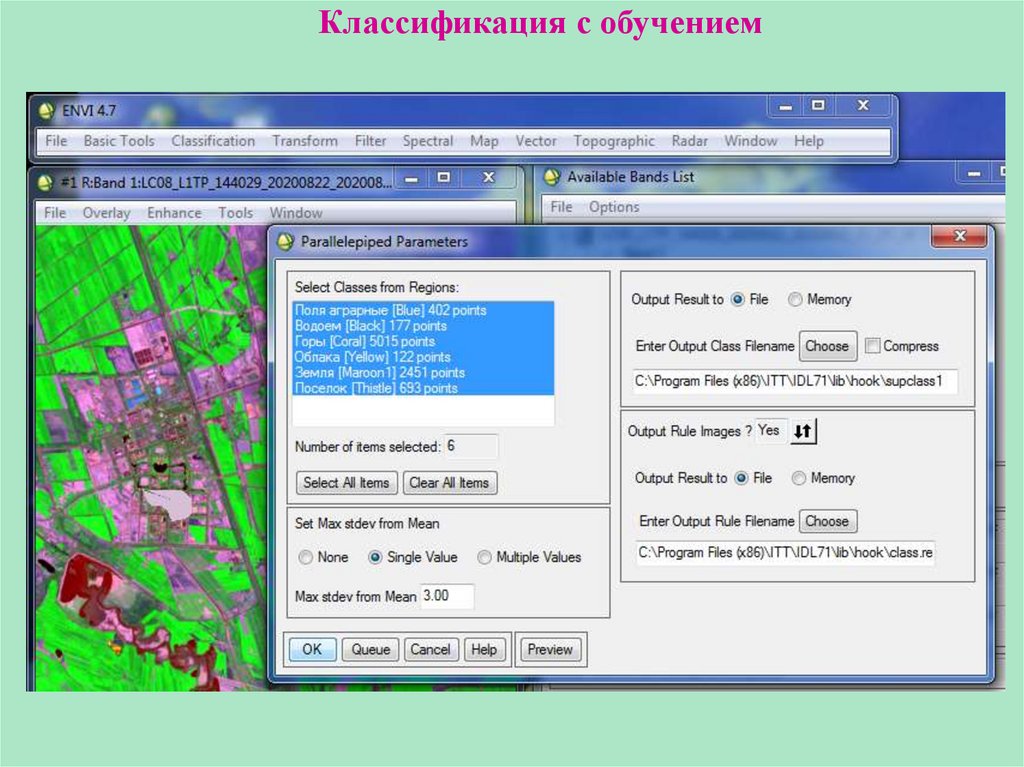Click the Select All Items button

pyautogui.click(x=347, y=483)
